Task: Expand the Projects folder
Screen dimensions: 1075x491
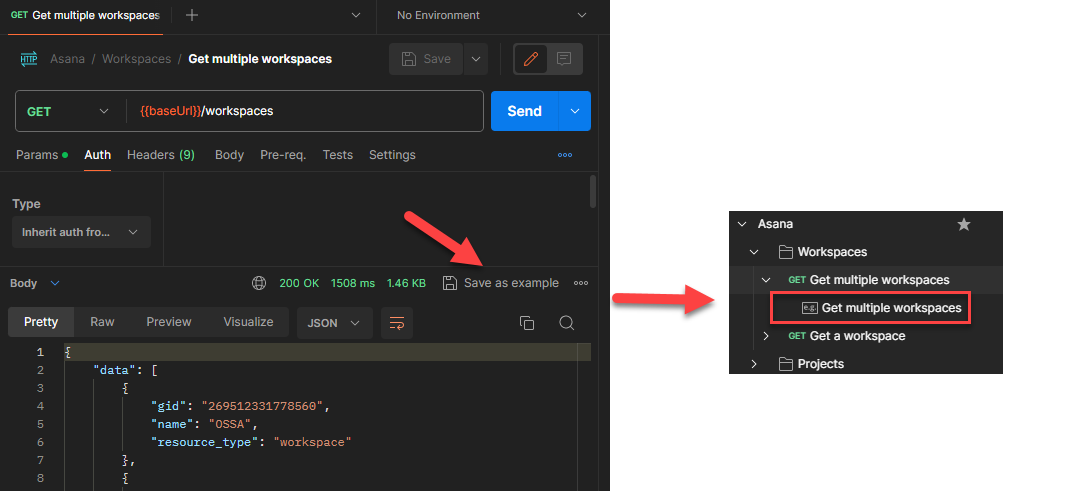Action: point(754,364)
